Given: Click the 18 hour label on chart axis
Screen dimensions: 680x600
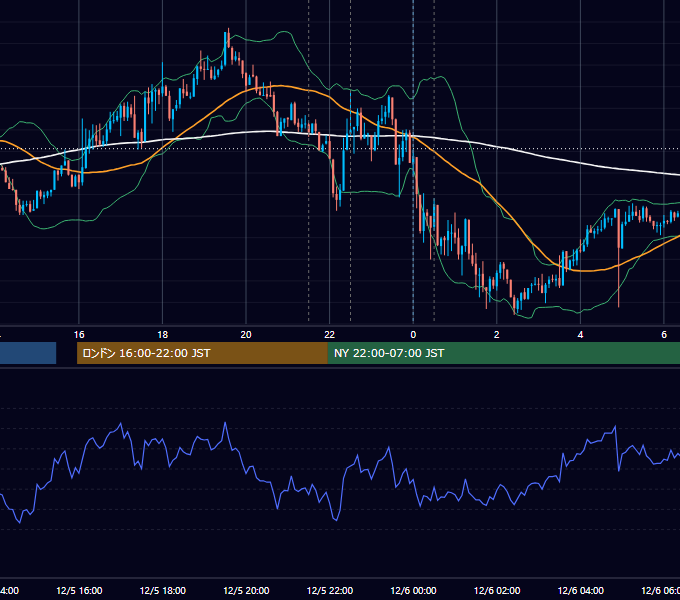Looking at the screenshot, I should (163, 334).
